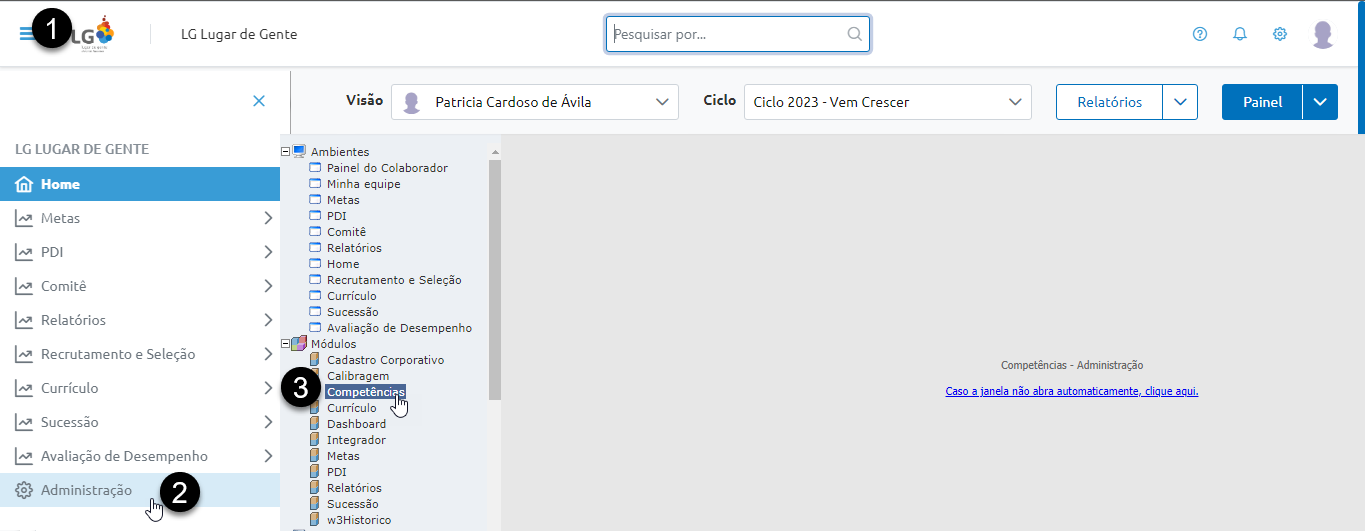Screen dimensions: 1365x531
Task: Click the Administração gear icon
Action: pos(24,490)
